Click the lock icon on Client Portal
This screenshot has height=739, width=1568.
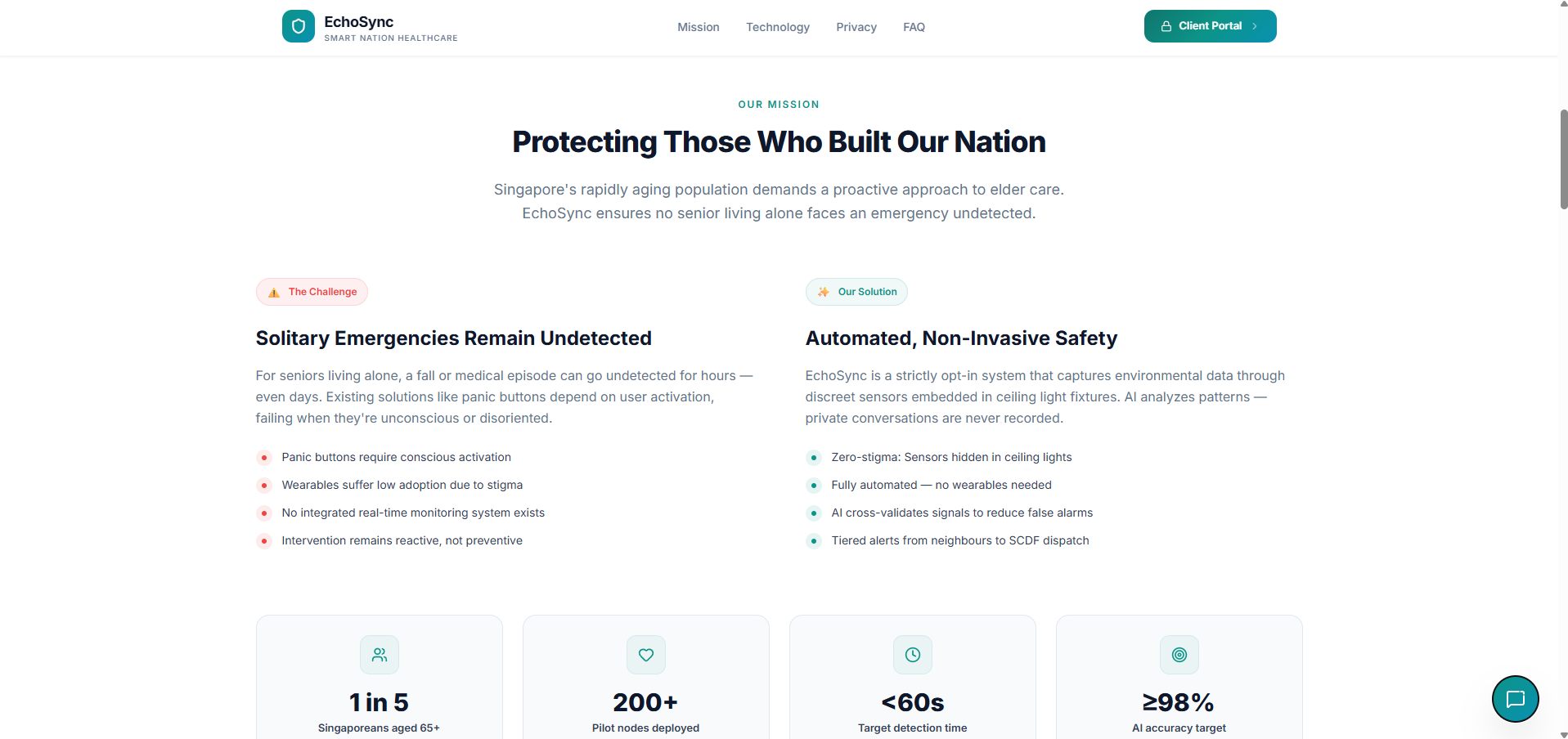pyautogui.click(x=1166, y=26)
